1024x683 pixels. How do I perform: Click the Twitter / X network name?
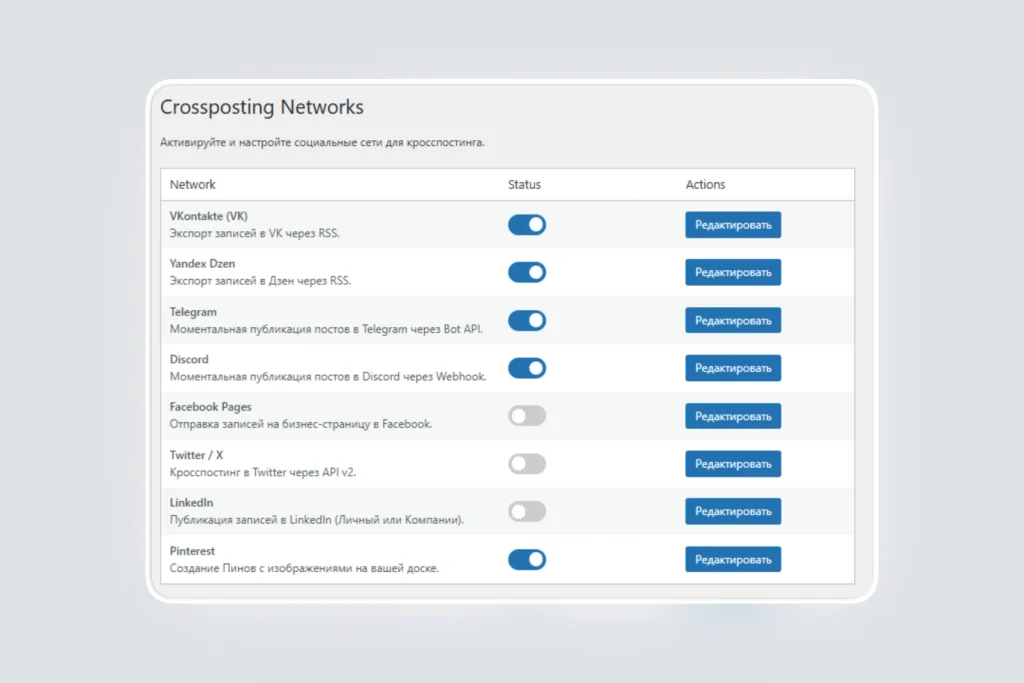point(196,455)
